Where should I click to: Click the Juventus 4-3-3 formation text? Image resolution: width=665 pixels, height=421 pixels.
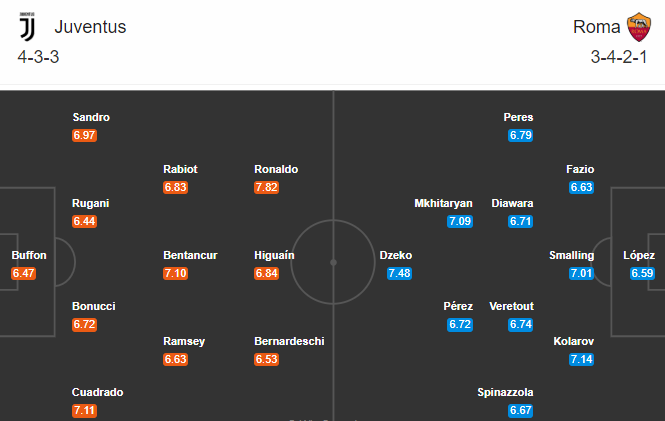38,57
